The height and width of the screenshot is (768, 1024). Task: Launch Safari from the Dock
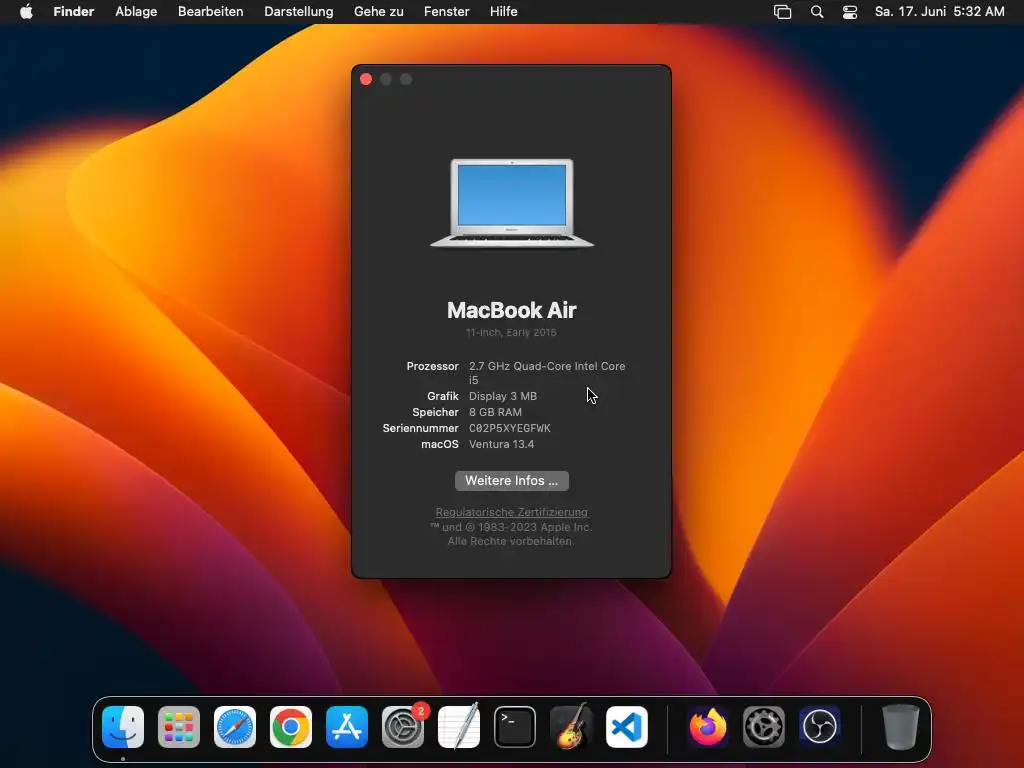234,727
